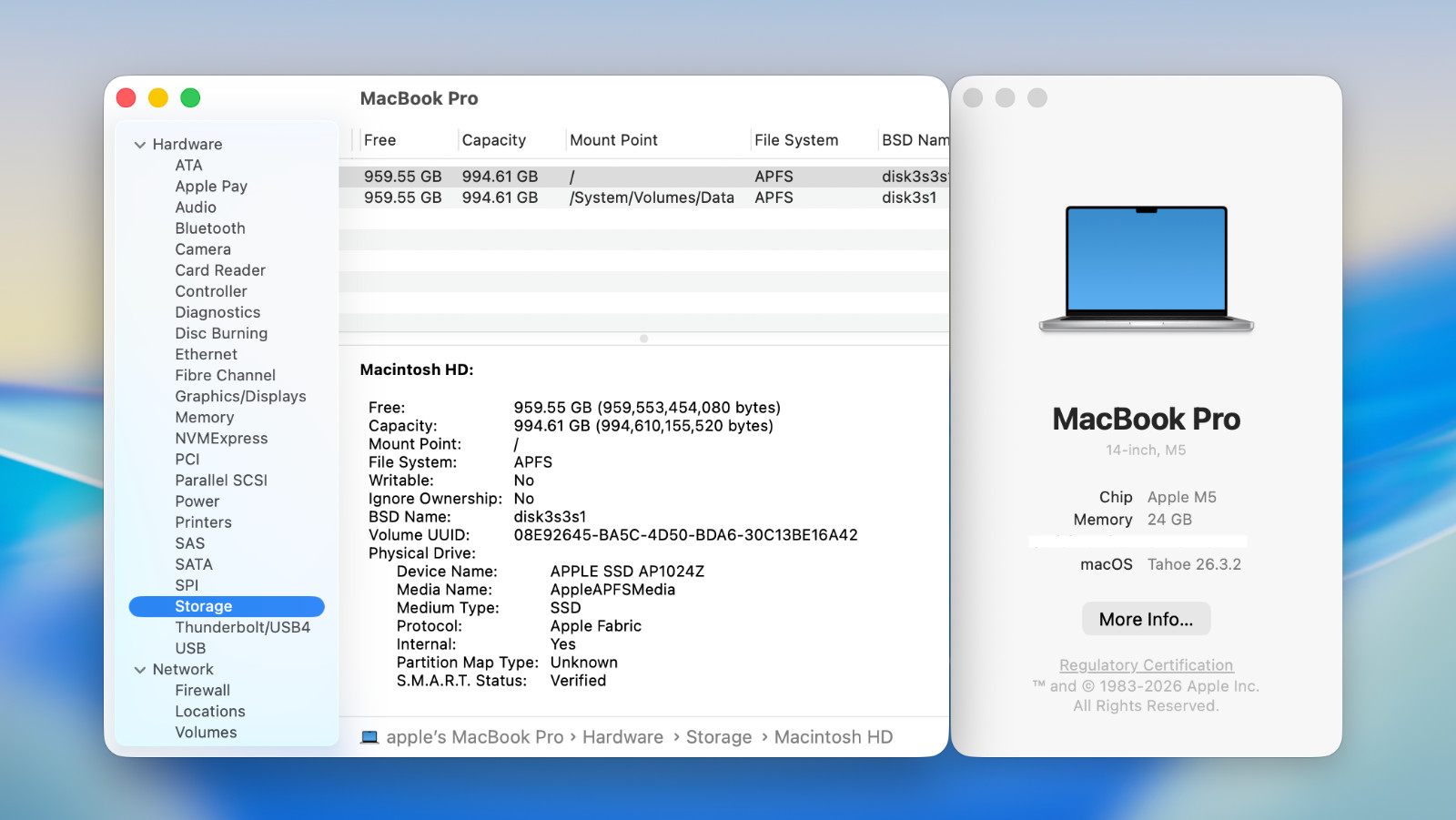
Task: Collapse the Hardware section chevron
Action: (140, 145)
